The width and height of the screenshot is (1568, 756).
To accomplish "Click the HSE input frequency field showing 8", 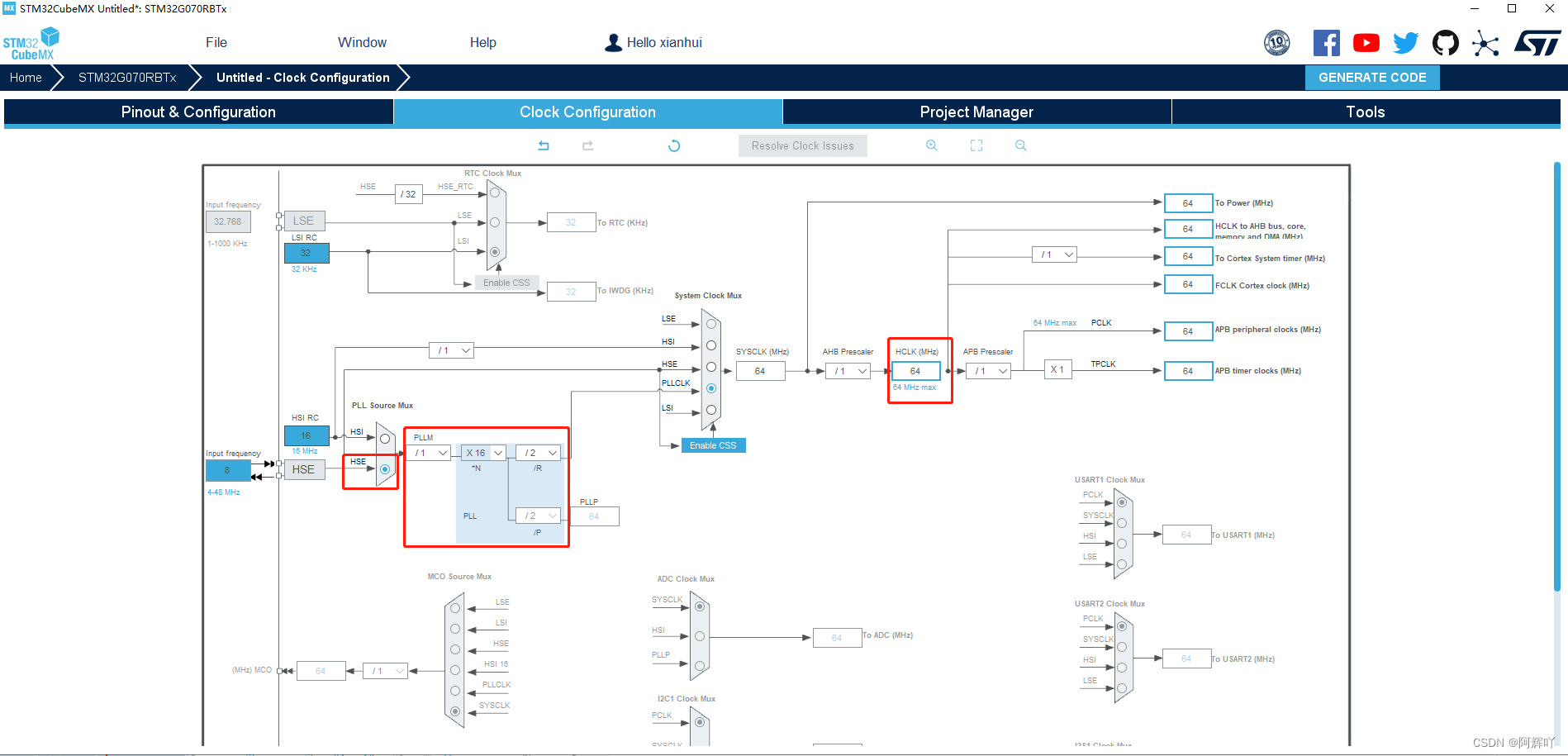I will 228,470.
